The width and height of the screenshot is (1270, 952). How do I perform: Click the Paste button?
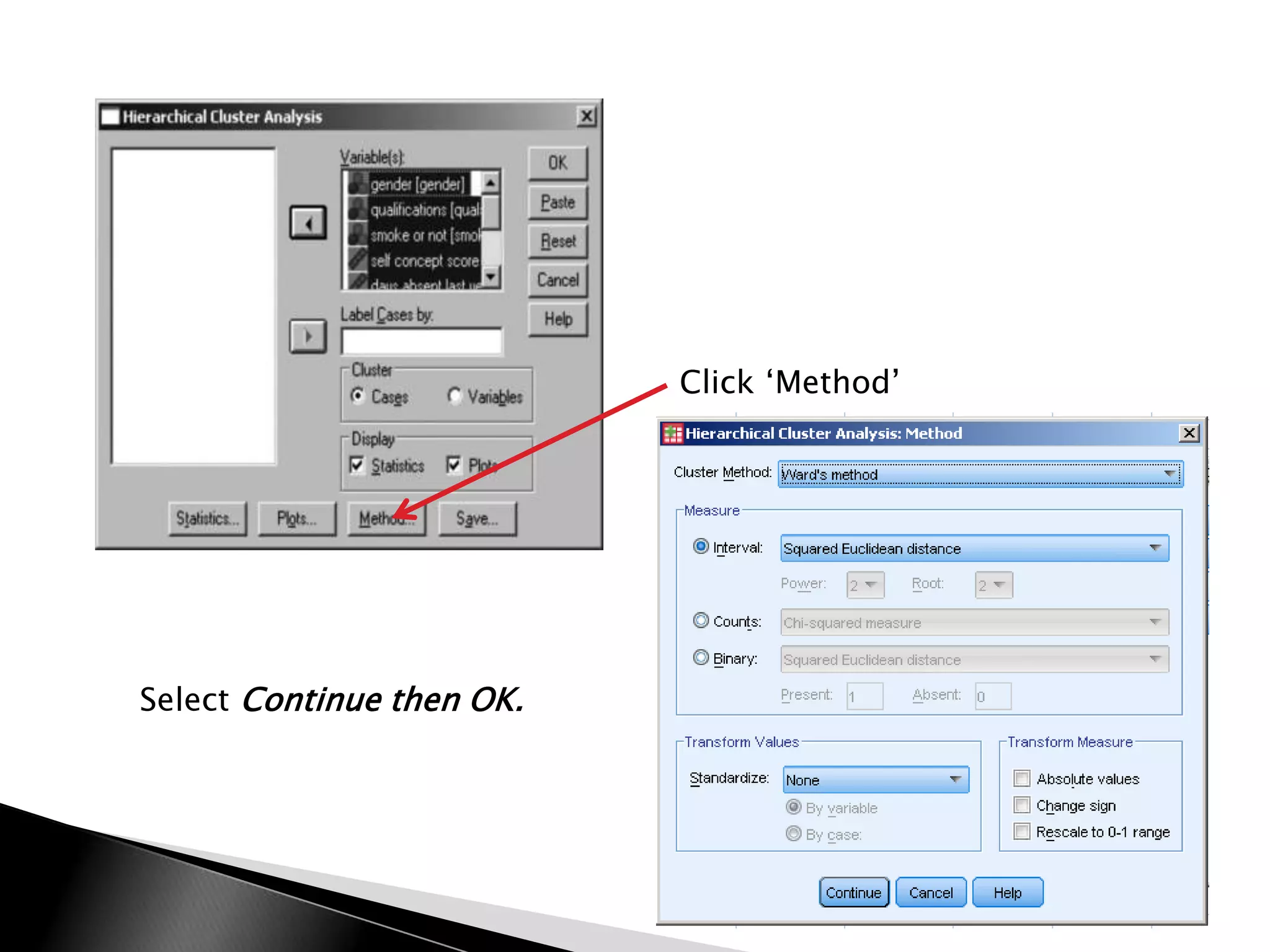(x=557, y=202)
